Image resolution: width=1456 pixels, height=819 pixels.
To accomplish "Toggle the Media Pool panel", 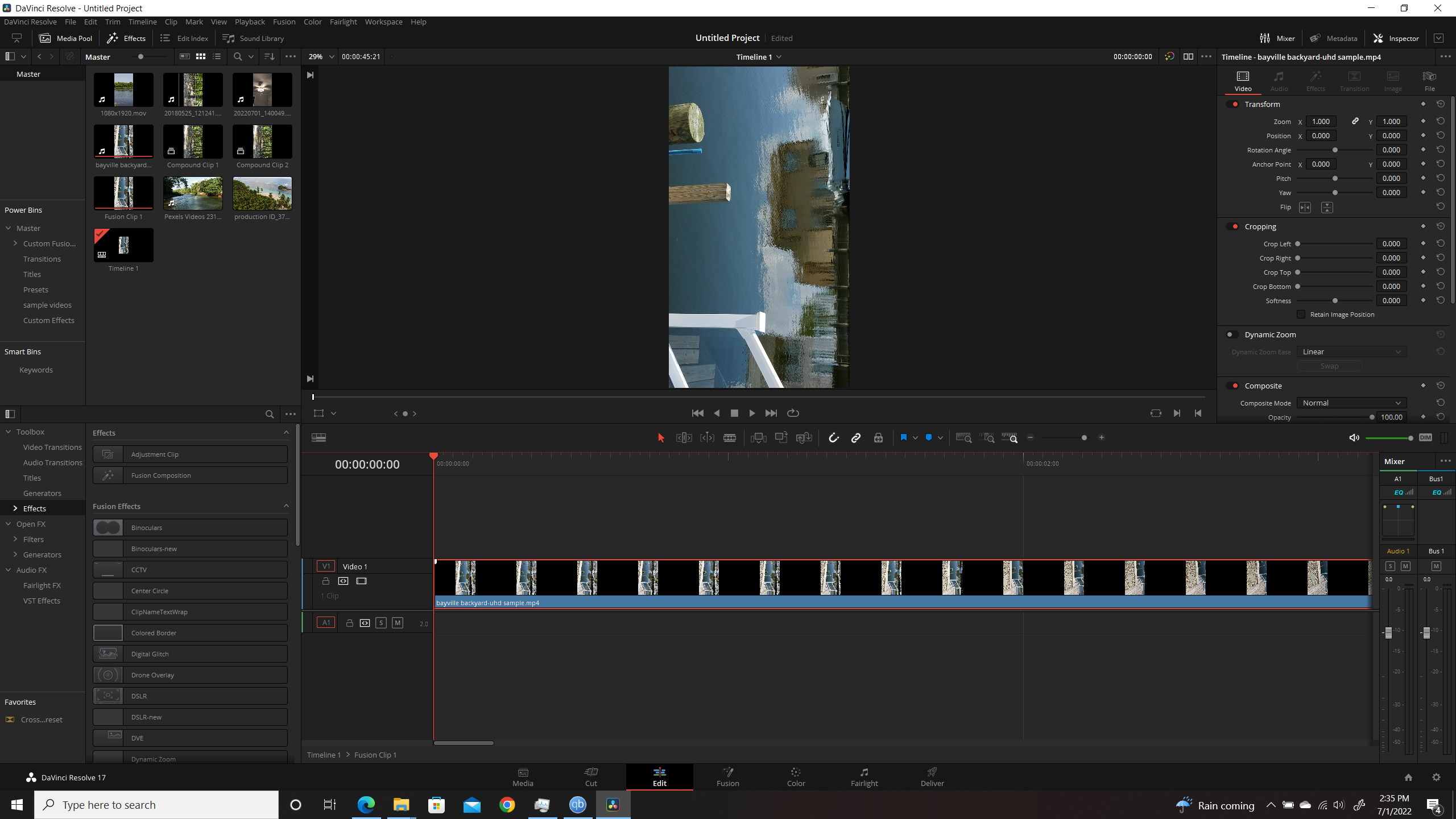I will (65, 38).
